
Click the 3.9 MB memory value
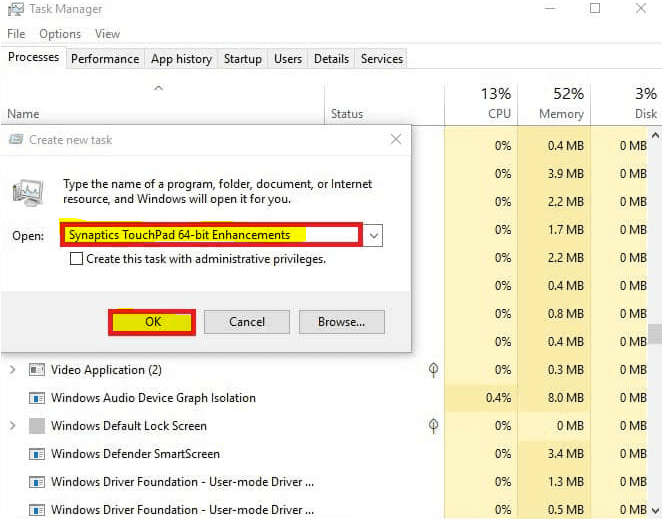pyautogui.click(x=565, y=174)
